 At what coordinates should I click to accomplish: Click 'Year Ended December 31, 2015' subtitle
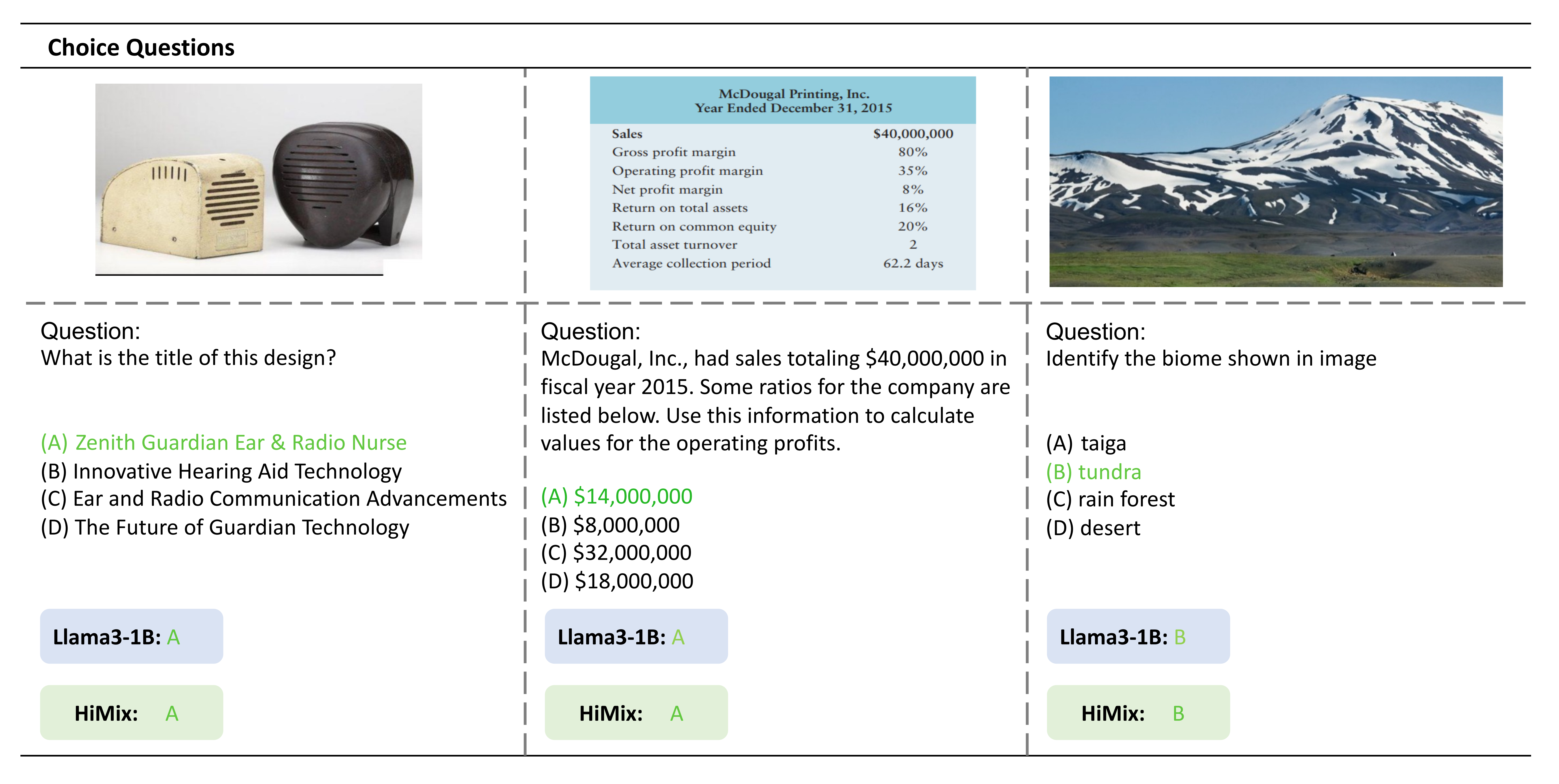(x=794, y=108)
